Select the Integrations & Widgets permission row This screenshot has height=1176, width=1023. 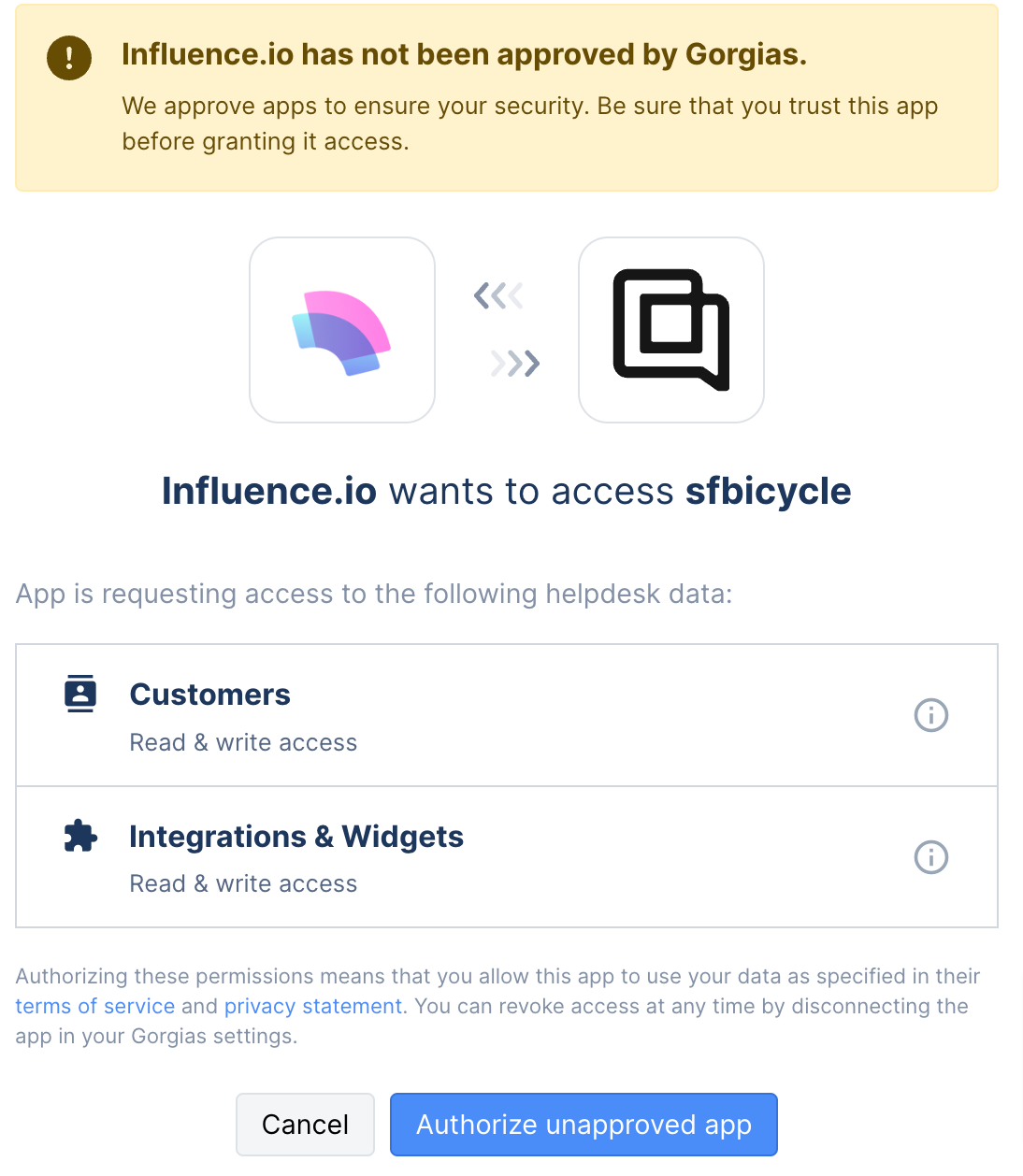(507, 857)
